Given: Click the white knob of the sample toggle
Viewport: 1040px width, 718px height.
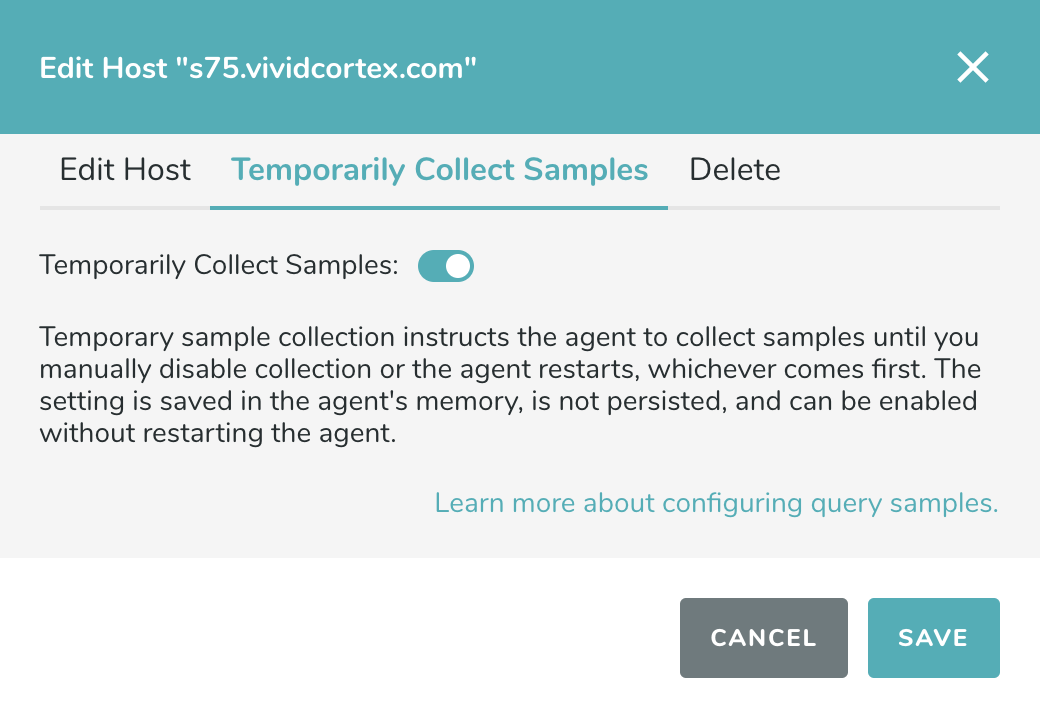Looking at the screenshot, I should coord(458,266).
